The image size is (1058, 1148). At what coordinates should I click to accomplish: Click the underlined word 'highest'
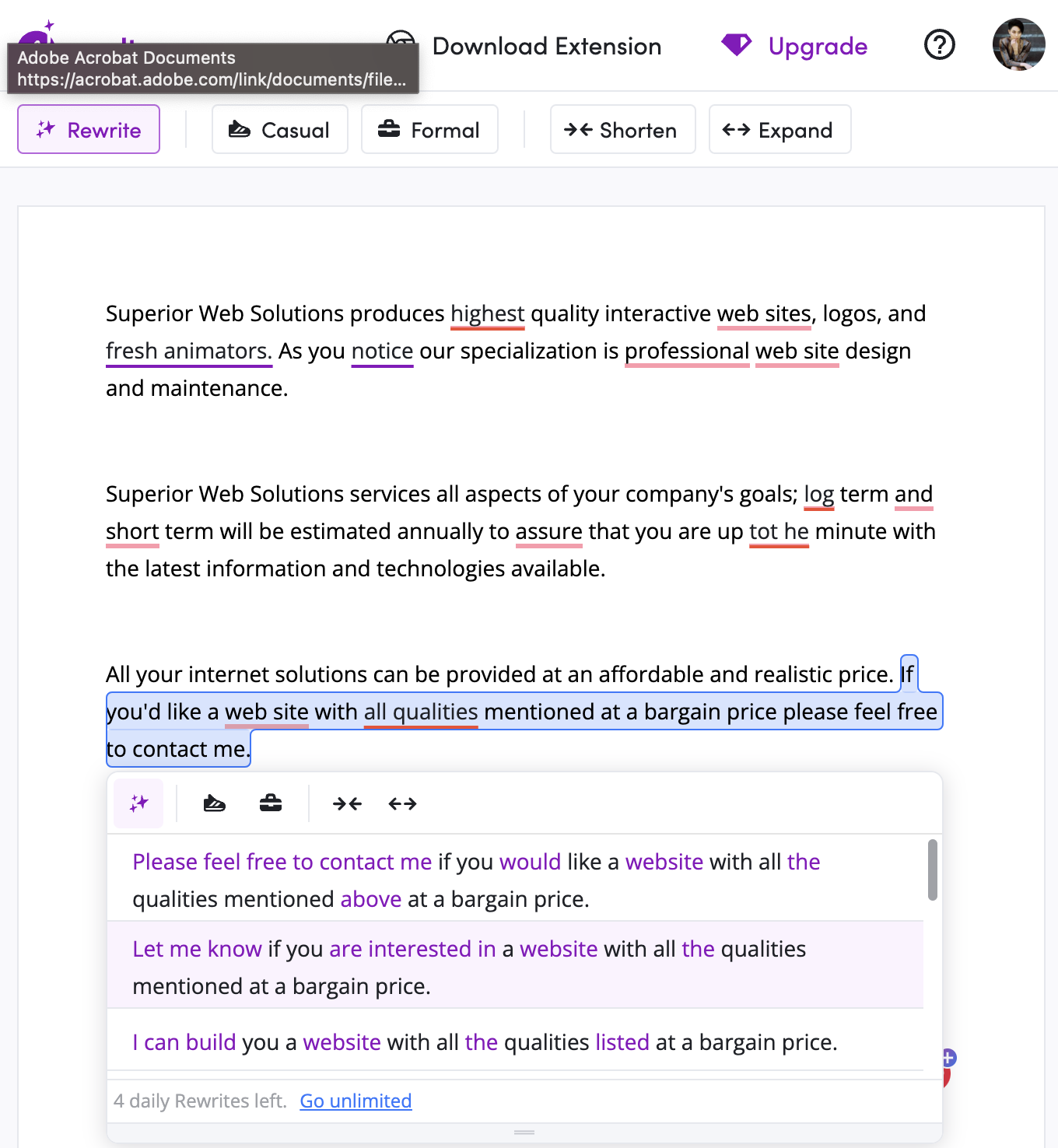pyautogui.click(x=488, y=313)
